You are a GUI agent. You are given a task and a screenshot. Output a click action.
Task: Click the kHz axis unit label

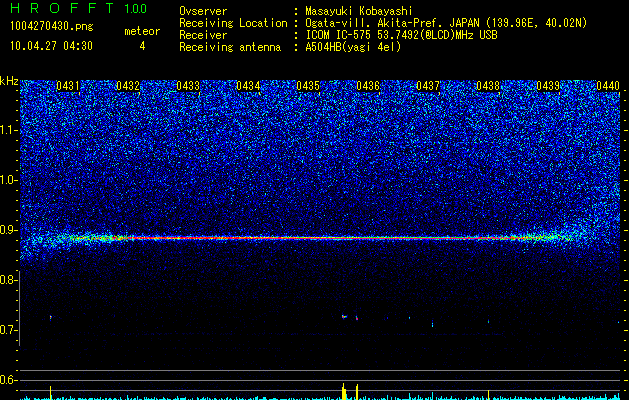9,81
